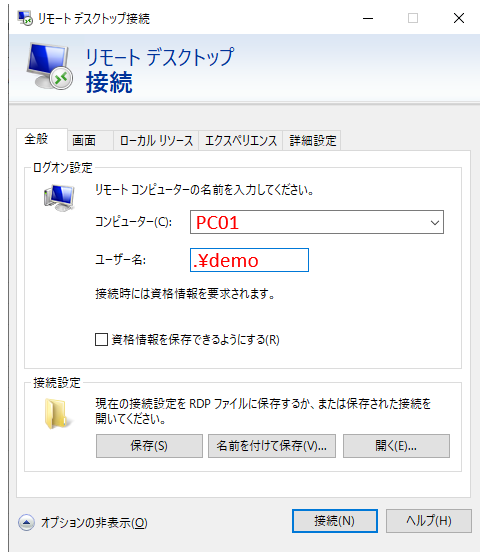The image size is (487, 559).
Task: Open help with ヘルプ(H) button
Action: 429,521
